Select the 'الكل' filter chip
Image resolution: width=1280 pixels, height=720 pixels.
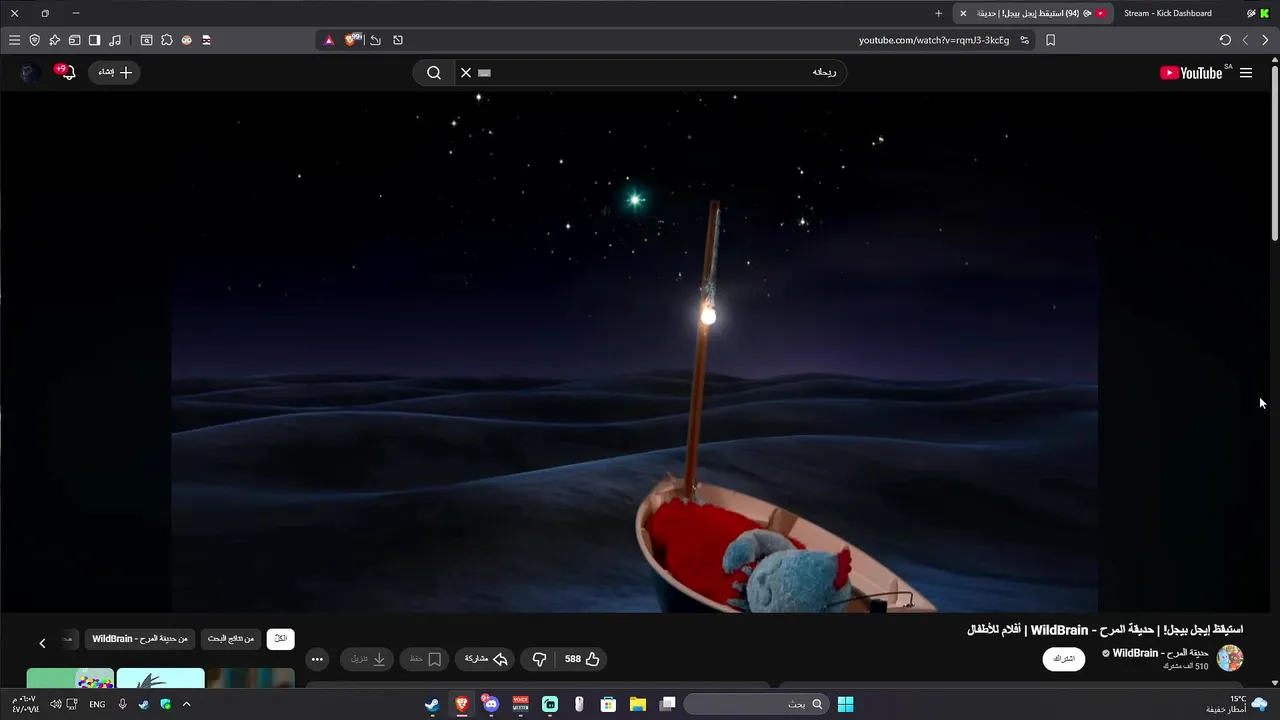[x=280, y=638]
